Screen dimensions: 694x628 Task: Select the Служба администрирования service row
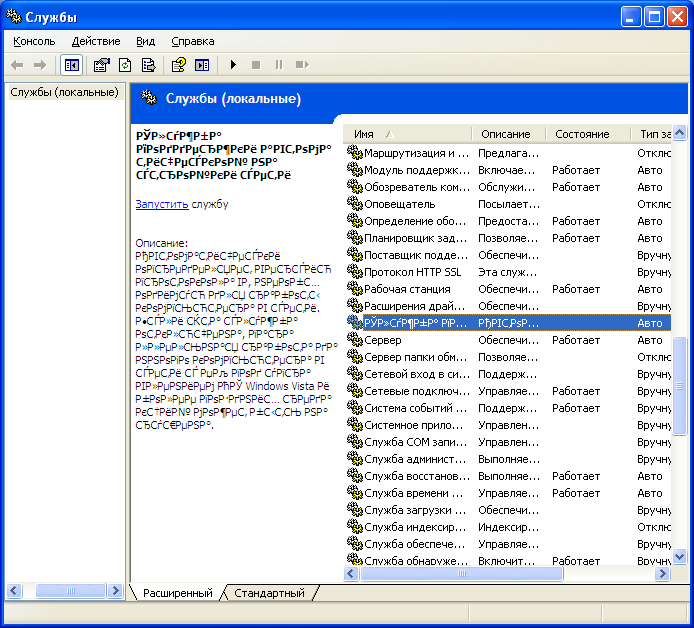point(507,459)
